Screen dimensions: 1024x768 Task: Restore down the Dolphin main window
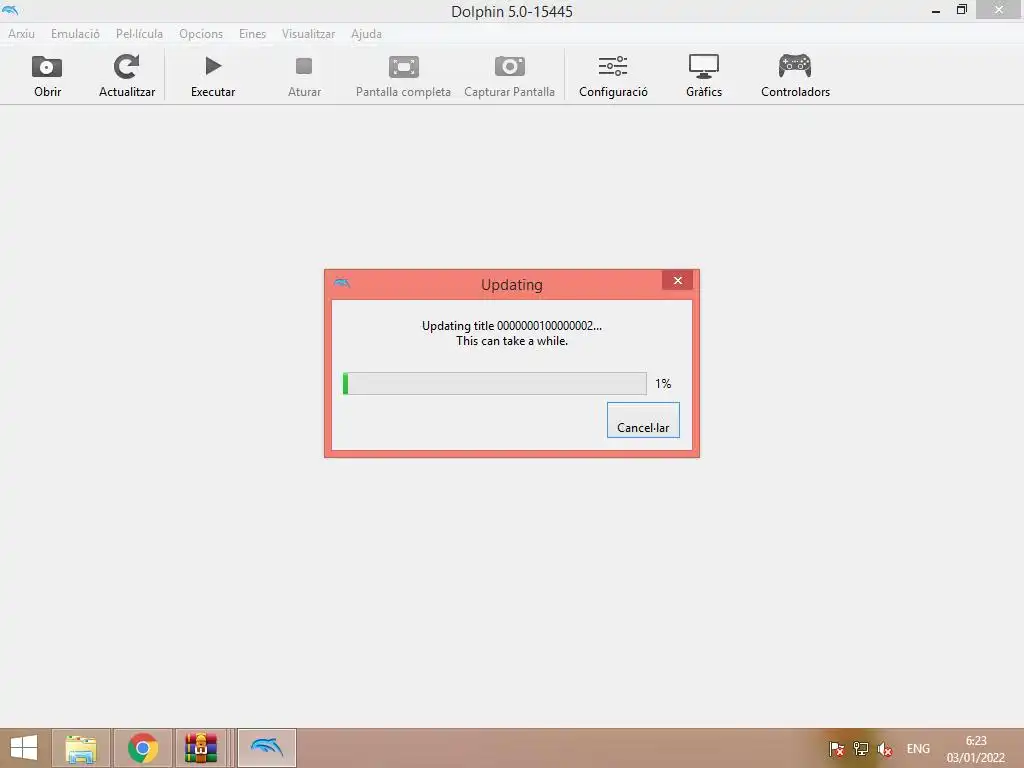[x=961, y=10]
